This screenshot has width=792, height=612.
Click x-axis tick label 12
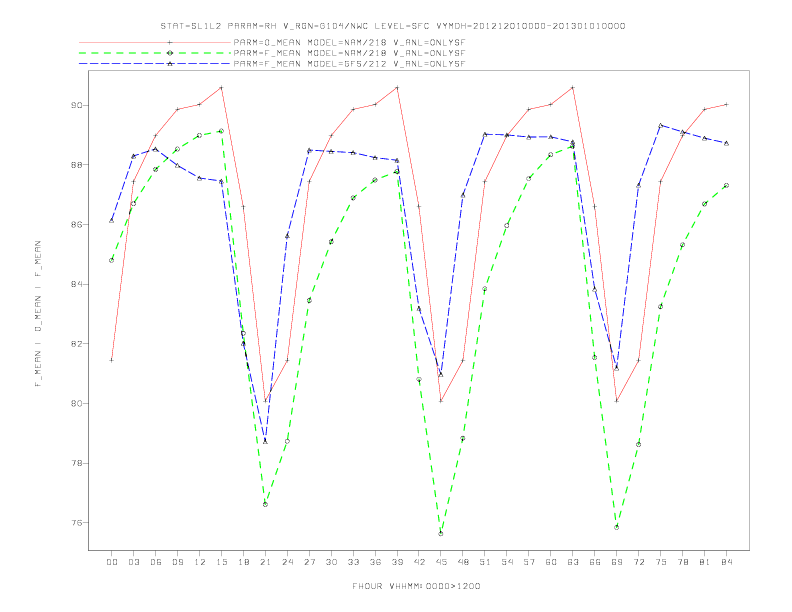[x=200, y=562]
